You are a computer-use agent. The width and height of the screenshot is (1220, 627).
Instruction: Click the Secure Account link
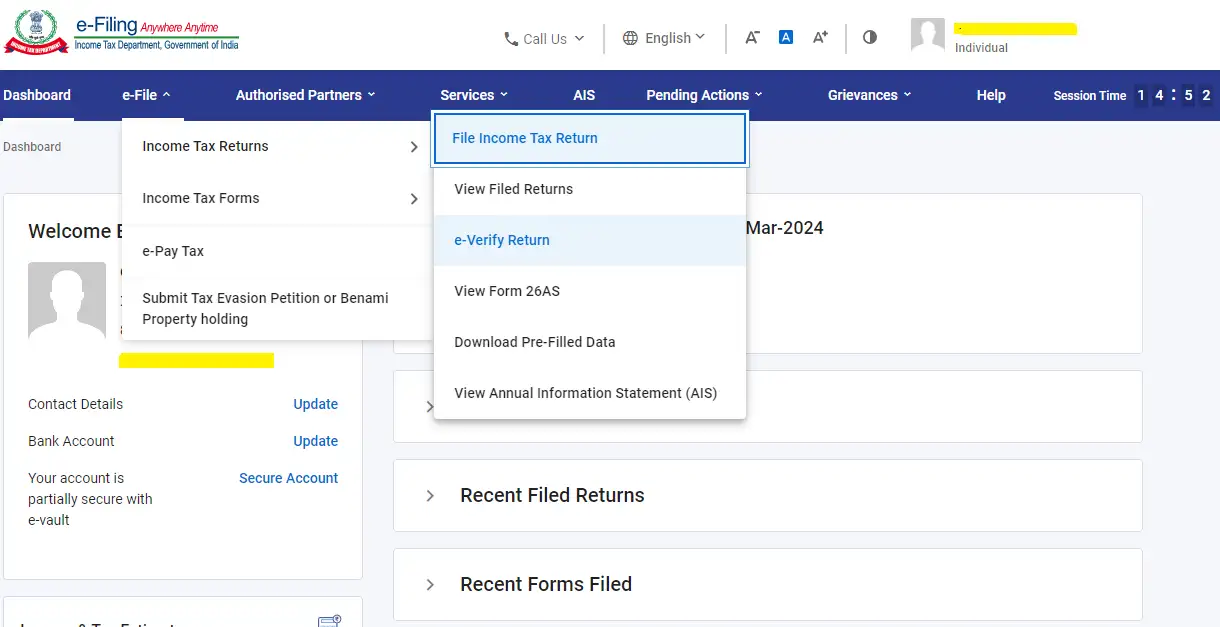coord(288,478)
